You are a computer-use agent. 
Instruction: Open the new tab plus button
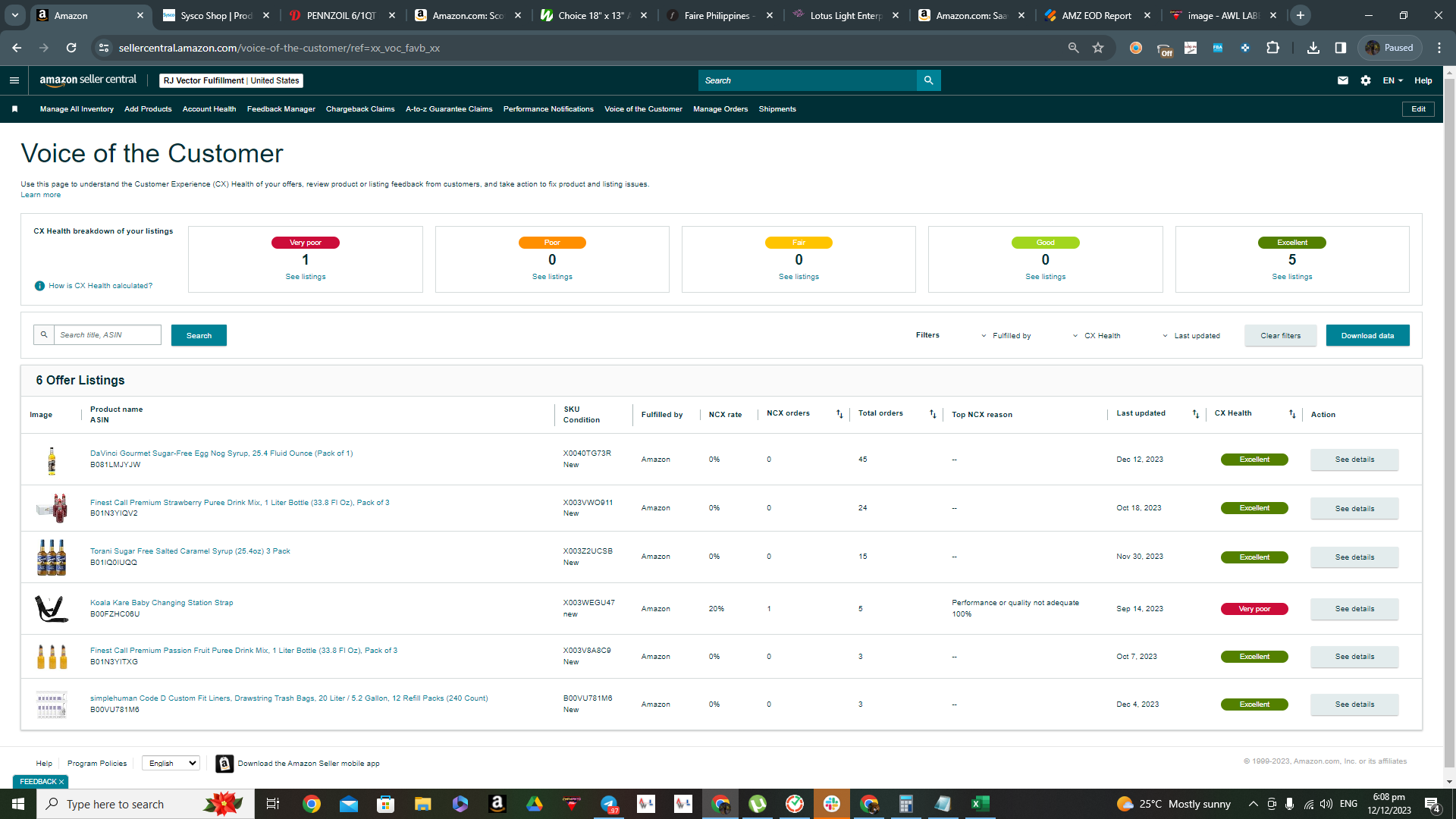coord(1301,15)
